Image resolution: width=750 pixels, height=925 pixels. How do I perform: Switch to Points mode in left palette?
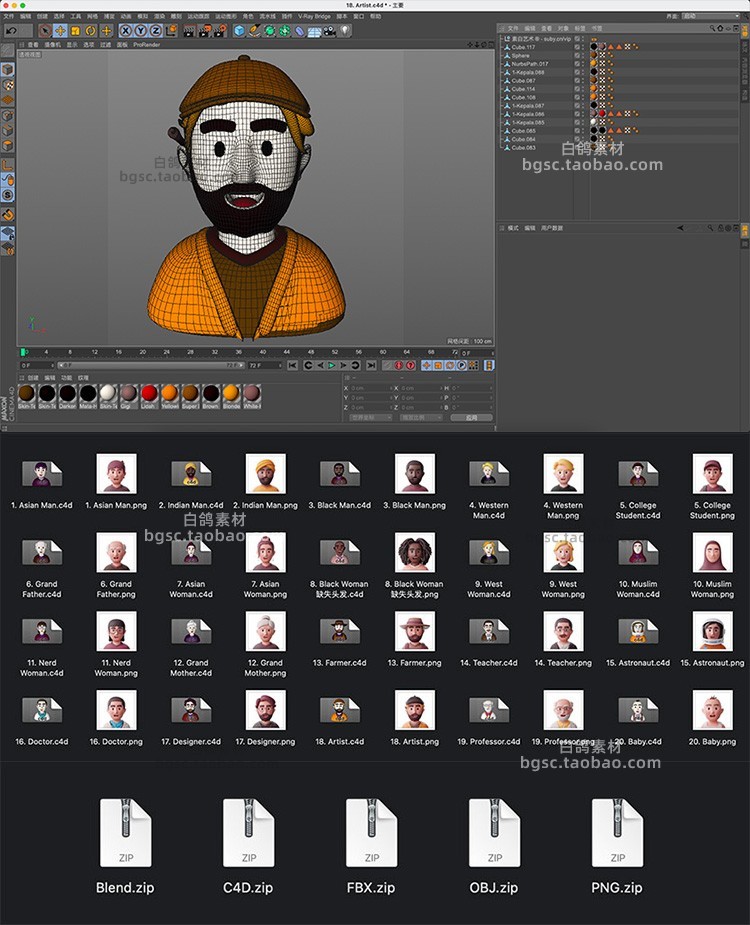pos(8,116)
